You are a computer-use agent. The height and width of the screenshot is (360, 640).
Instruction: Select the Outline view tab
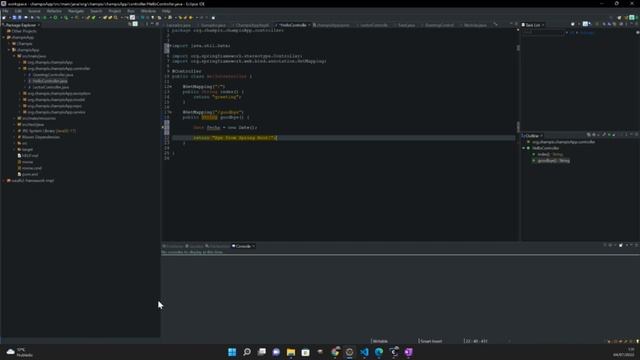(x=532, y=136)
